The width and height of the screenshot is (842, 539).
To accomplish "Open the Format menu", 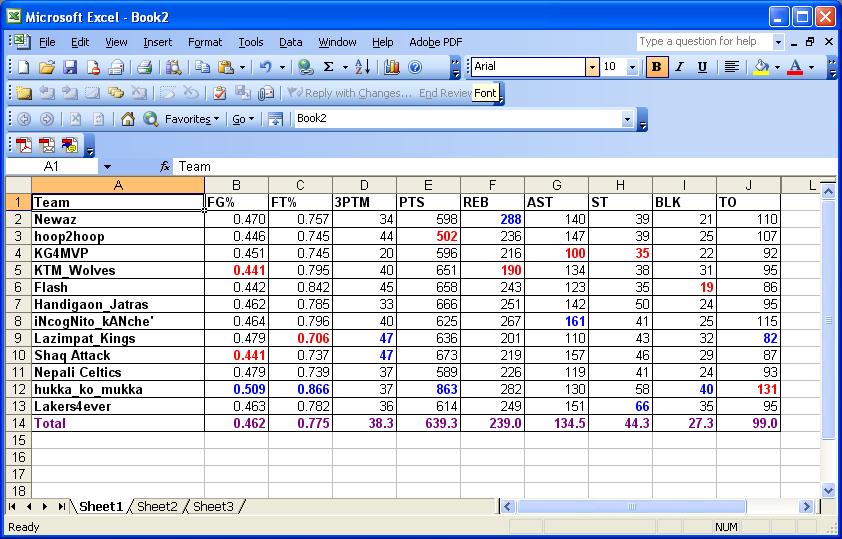I will 205,42.
